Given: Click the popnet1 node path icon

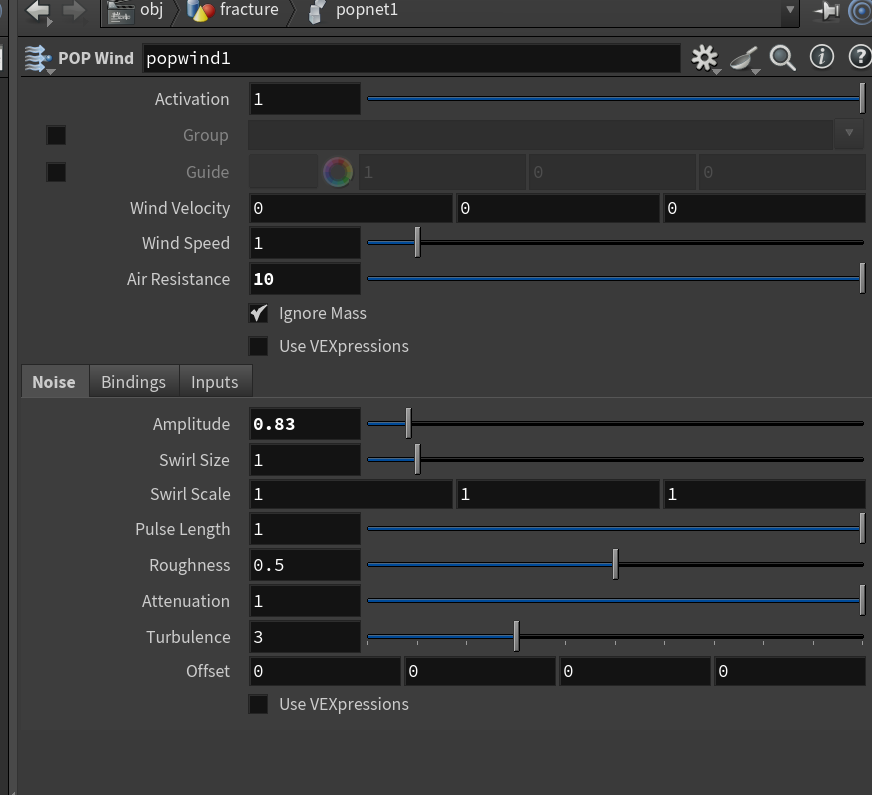Looking at the screenshot, I should [317, 11].
